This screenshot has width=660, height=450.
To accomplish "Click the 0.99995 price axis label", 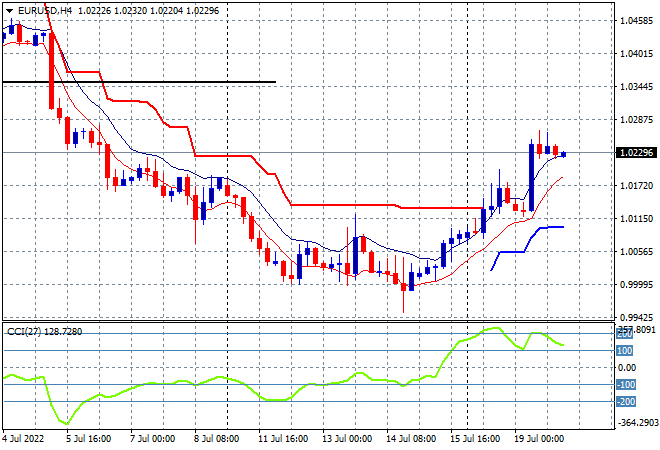I will coord(637,285).
